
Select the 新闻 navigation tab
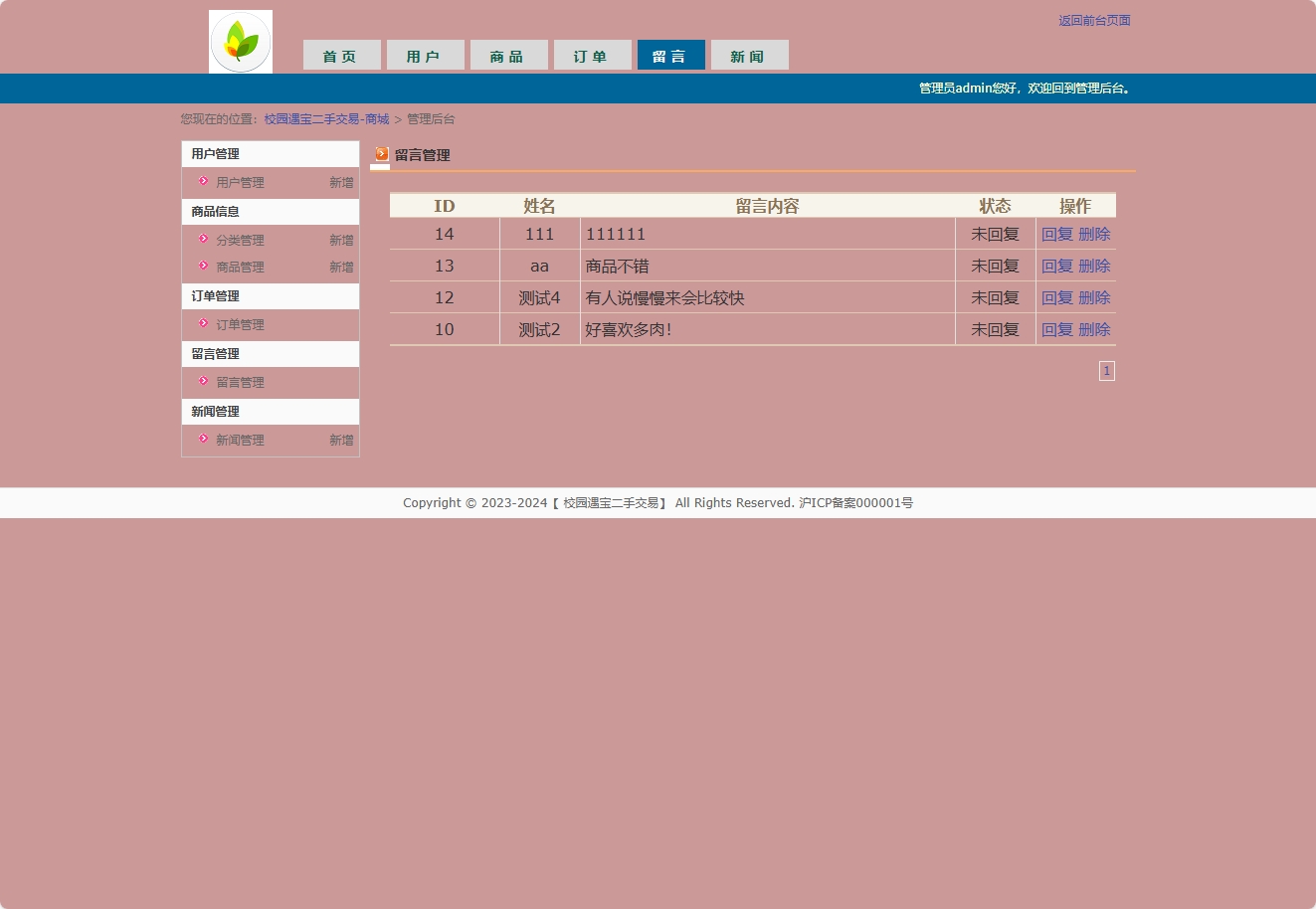[749, 56]
